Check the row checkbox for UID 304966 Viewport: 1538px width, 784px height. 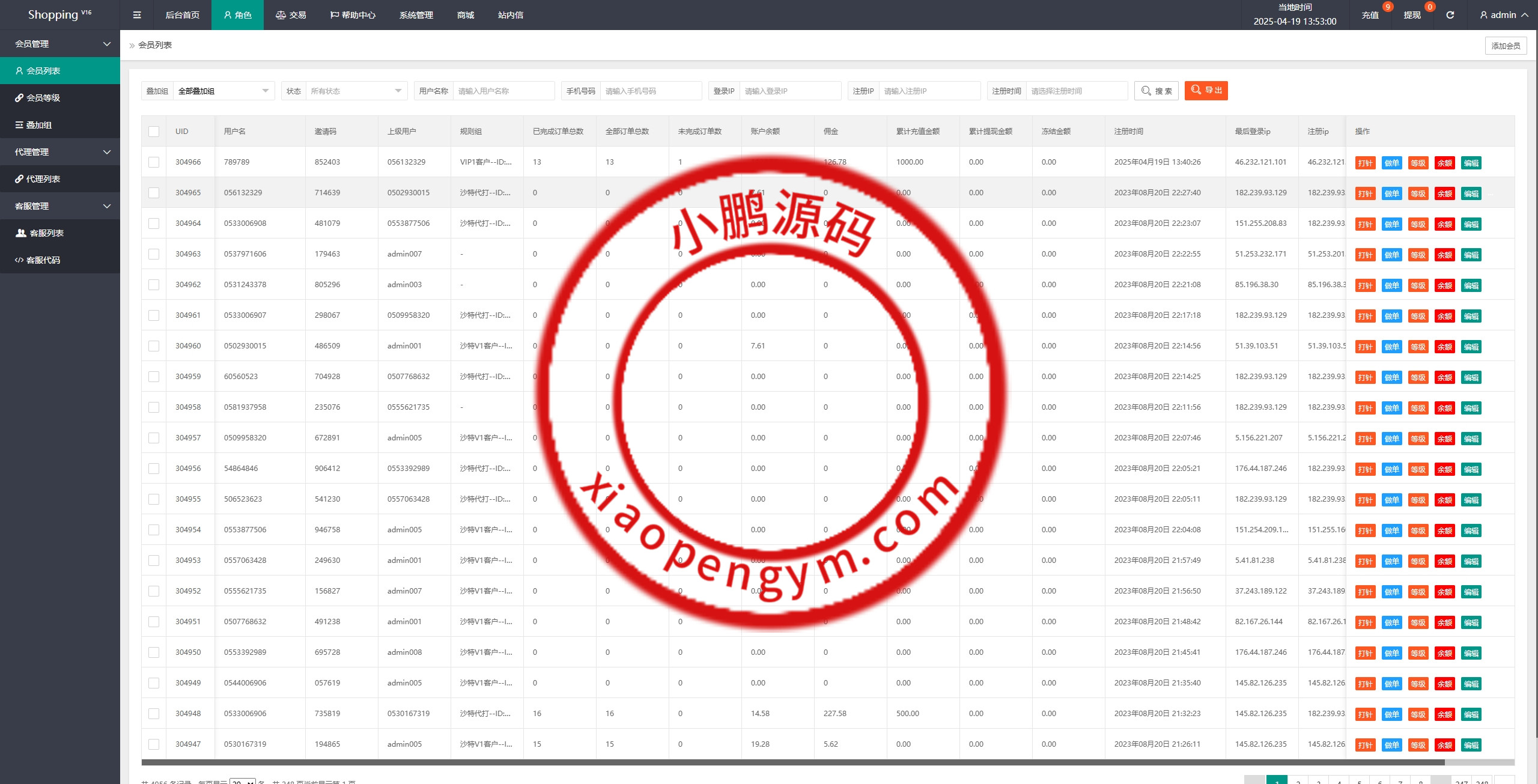(x=154, y=162)
